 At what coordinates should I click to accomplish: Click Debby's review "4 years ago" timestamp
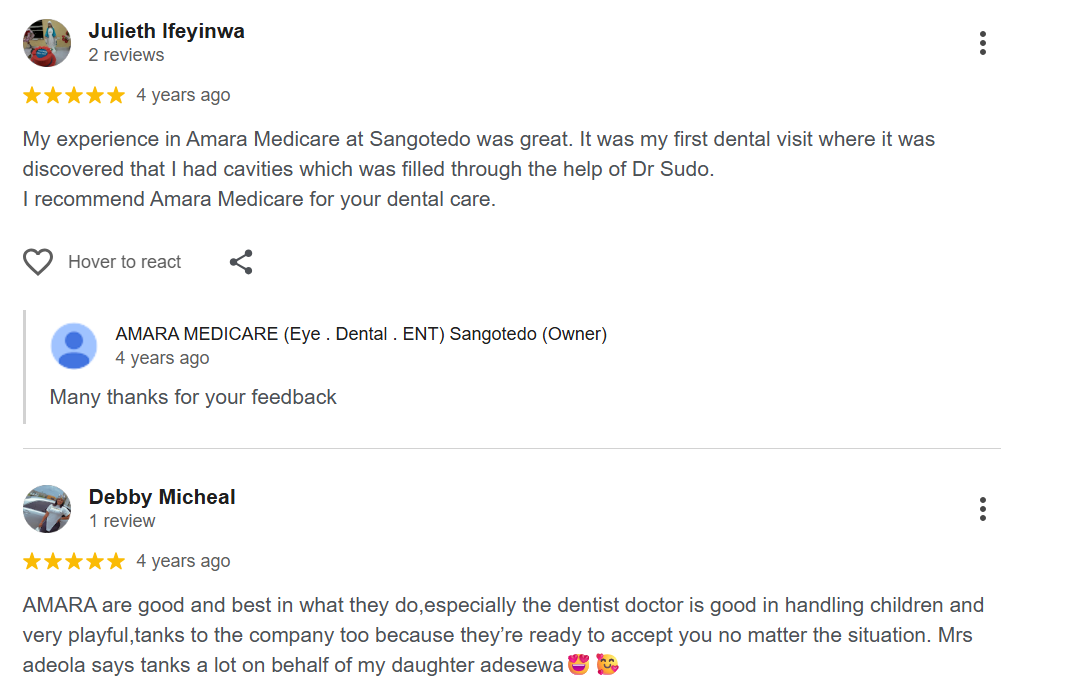(183, 561)
